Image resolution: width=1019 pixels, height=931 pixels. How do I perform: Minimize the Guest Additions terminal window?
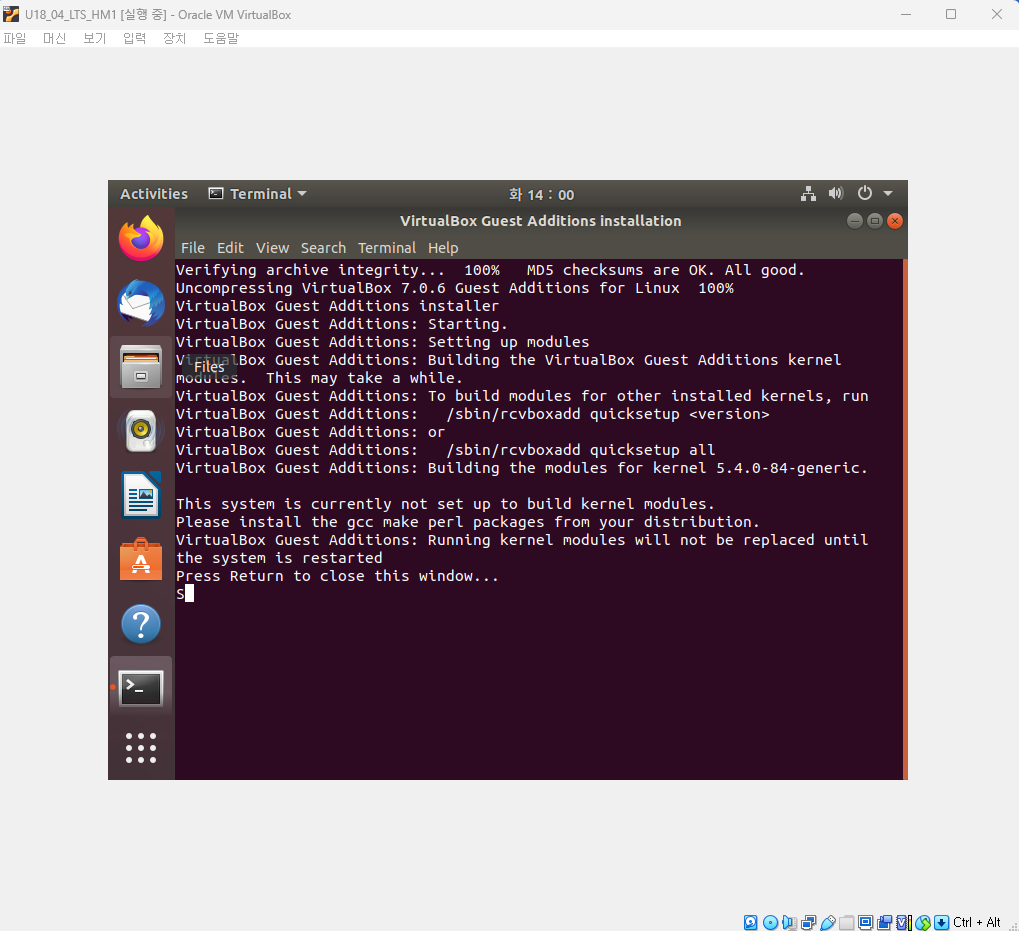pyautogui.click(x=855, y=221)
